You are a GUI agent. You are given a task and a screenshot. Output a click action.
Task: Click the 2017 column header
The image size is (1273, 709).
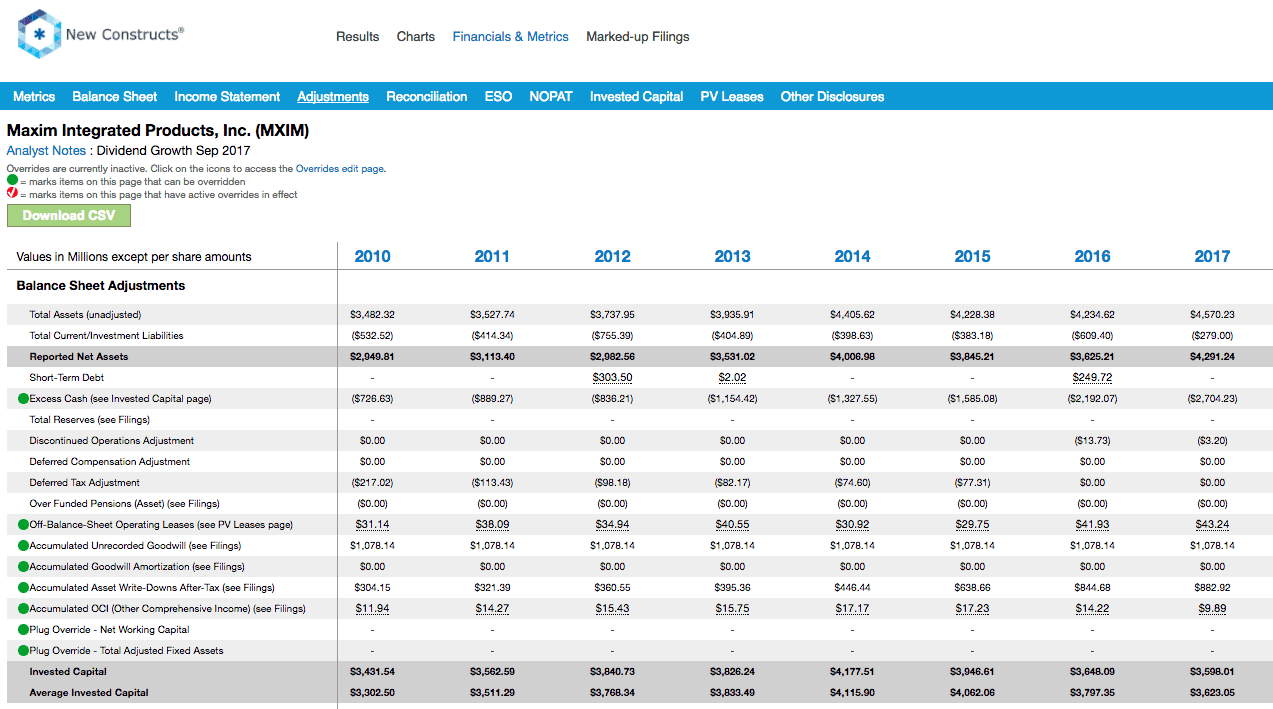pyautogui.click(x=1212, y=257)
